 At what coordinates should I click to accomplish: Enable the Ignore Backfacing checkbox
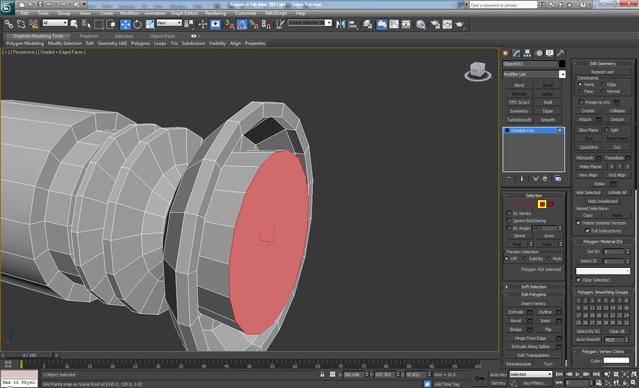(x=509, y=220)
